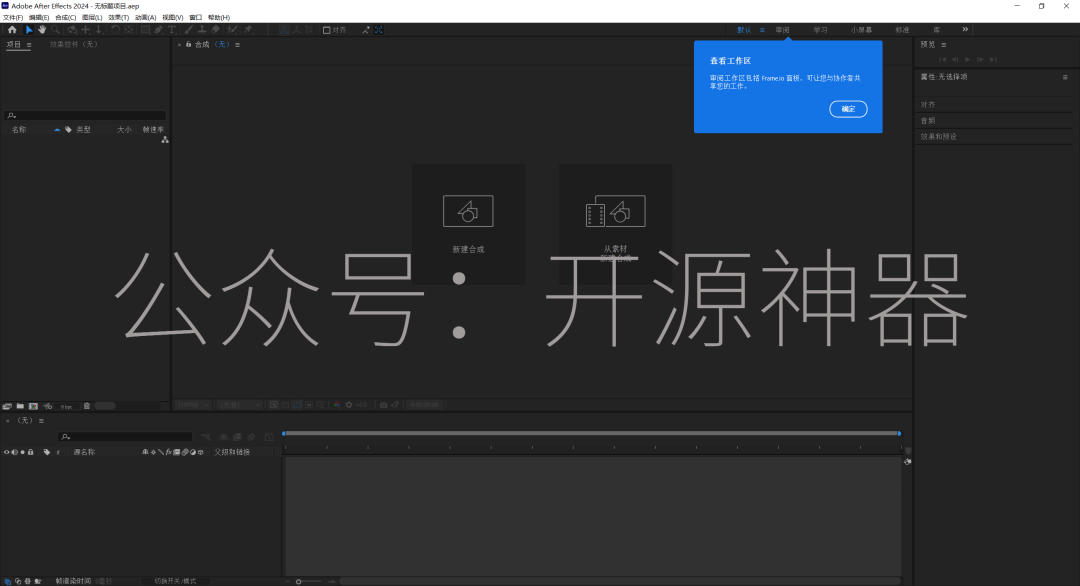Click the Project panel search field
1080x586 pixels.
[85, 115]
